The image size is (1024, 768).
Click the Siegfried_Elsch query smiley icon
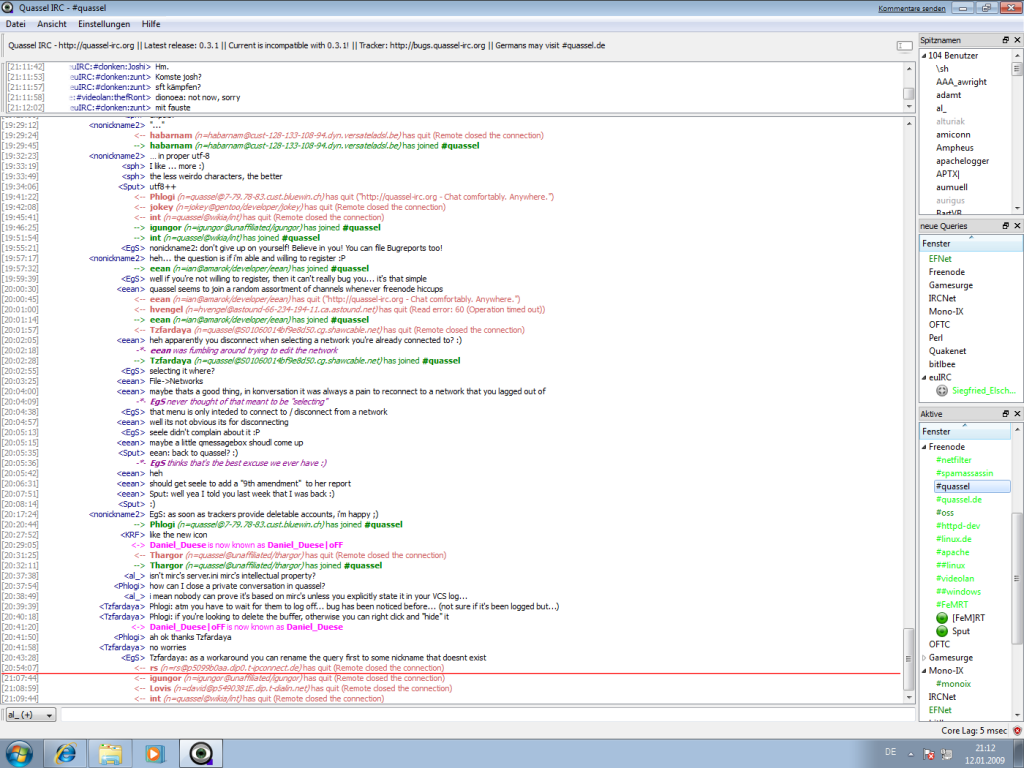(940, 391)
